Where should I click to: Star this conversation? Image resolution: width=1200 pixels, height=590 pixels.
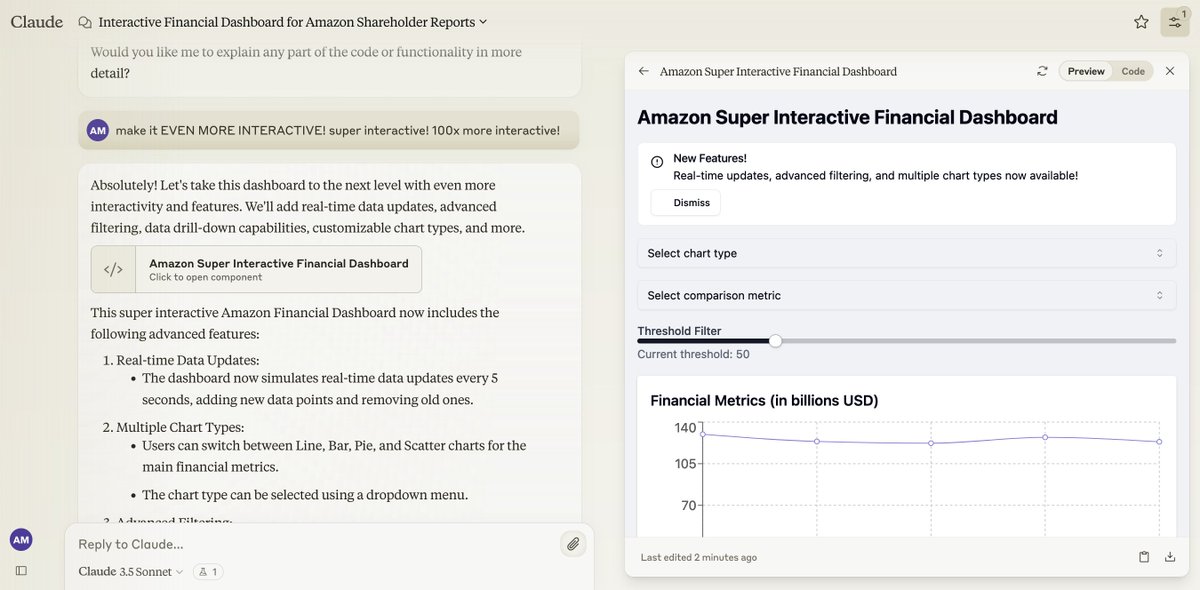1141,22
